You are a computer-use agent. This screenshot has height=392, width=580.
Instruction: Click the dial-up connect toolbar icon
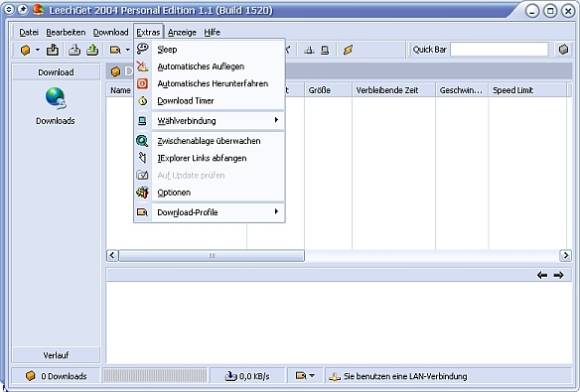click(309, 50)
